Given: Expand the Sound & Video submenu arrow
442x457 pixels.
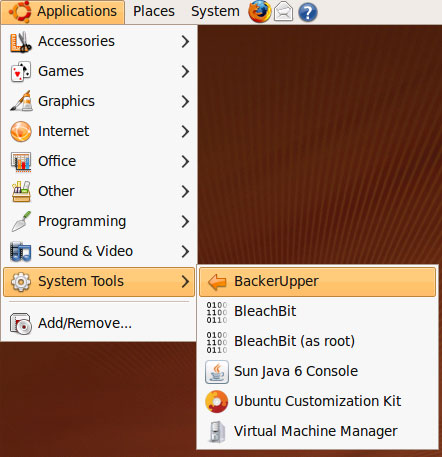Looking at the screenshot, I should (x=185, y=251).
